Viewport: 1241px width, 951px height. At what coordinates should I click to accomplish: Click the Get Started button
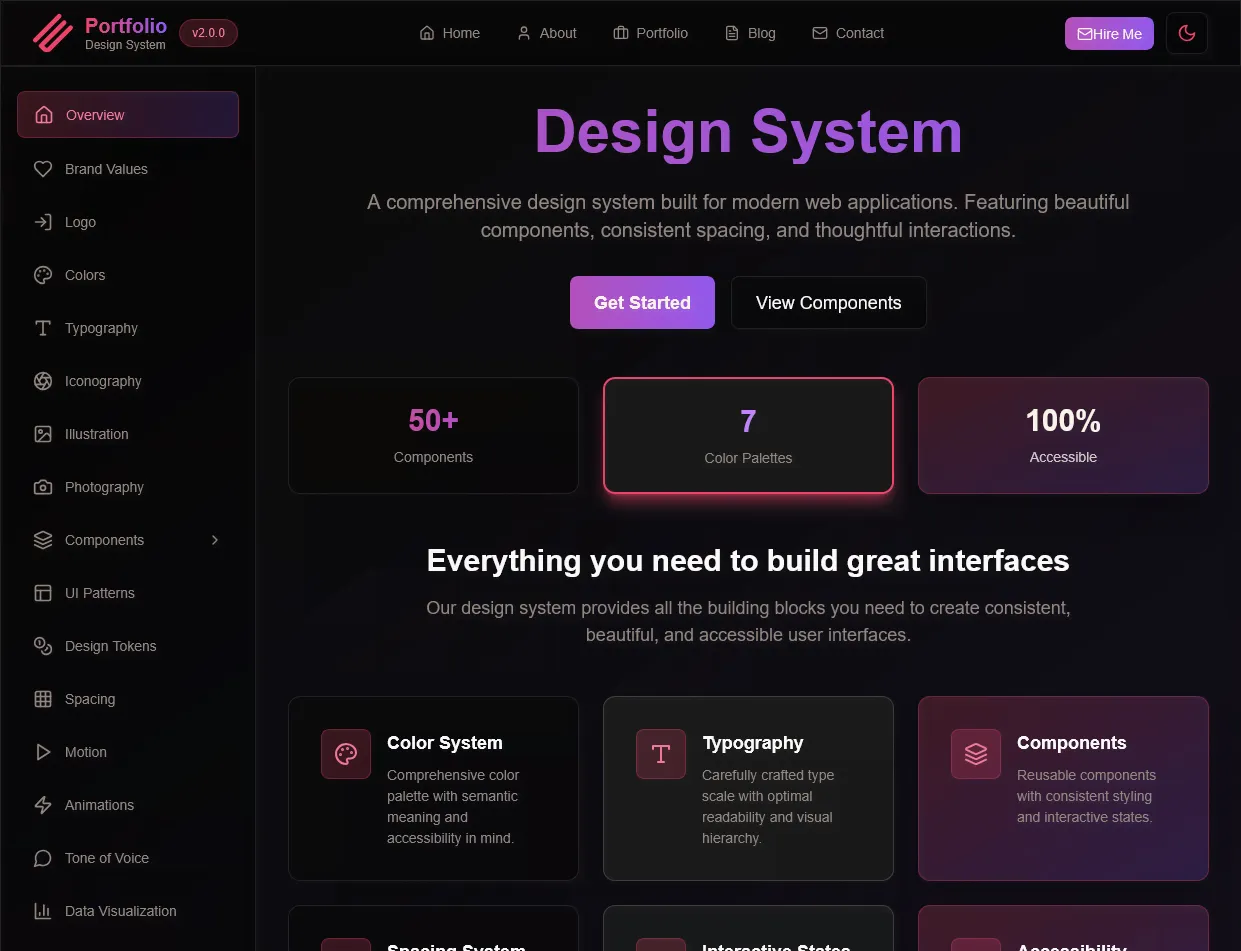(x=641, y=302)
